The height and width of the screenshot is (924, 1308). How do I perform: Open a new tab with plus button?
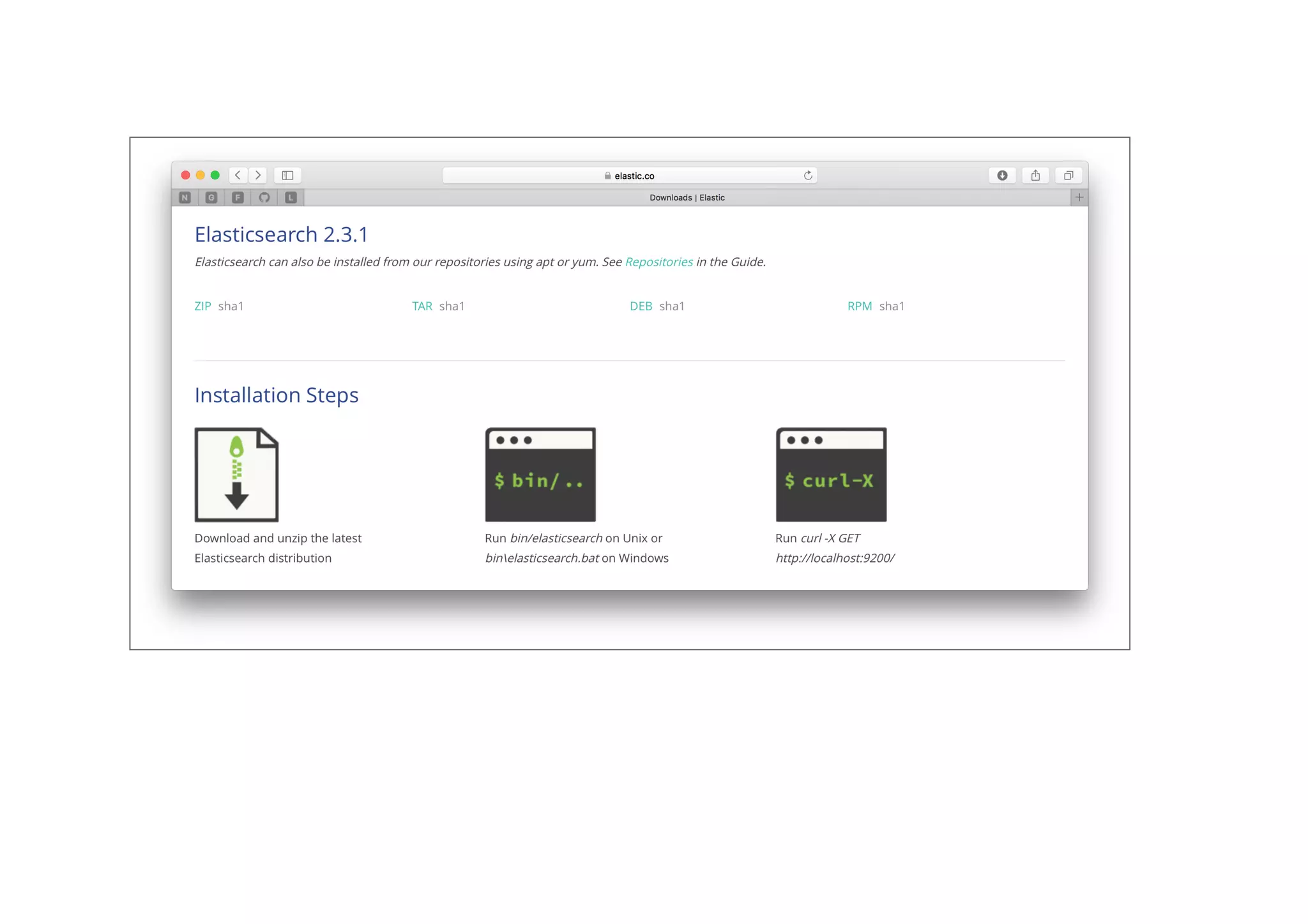(1079, 197)
